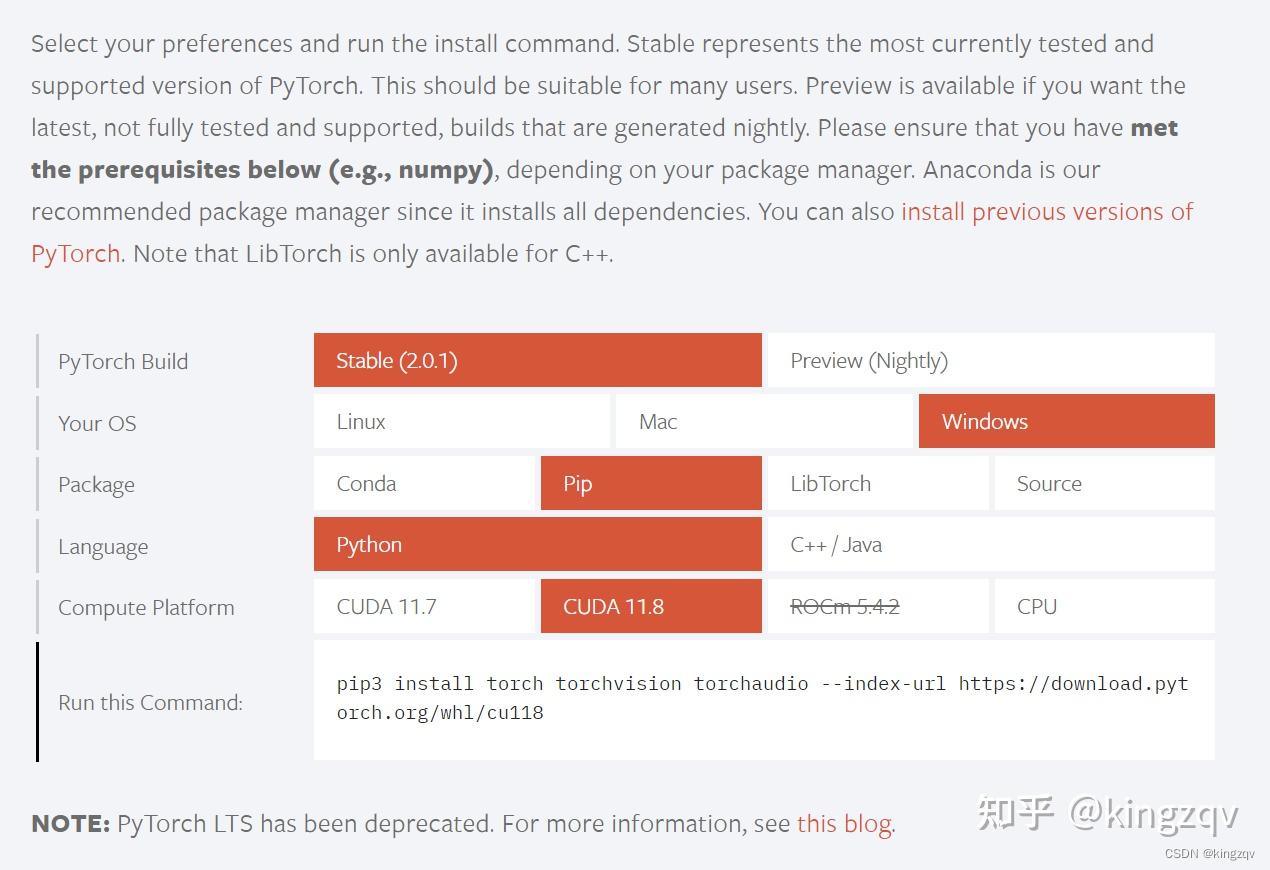
Task: Select the Stable (2.0.1) build option
Action: point(538,360)
